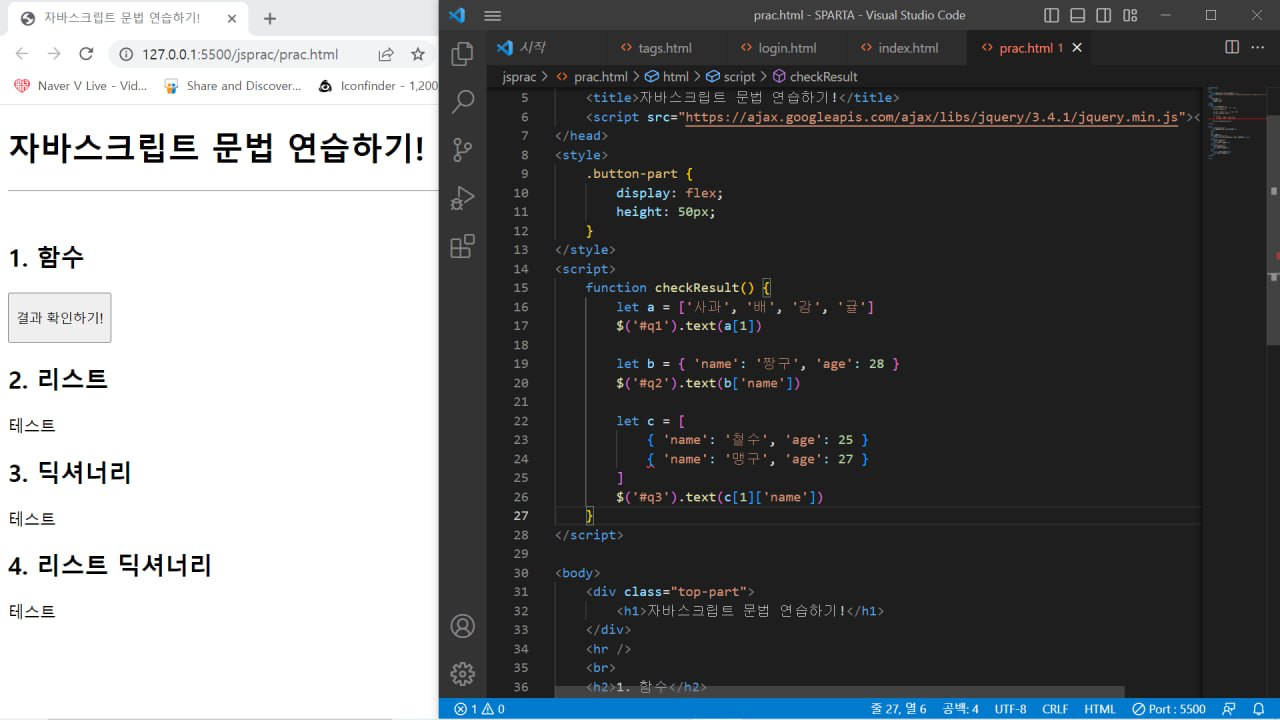Toggle the secondary side bar layout icon

click(1103, 15)
